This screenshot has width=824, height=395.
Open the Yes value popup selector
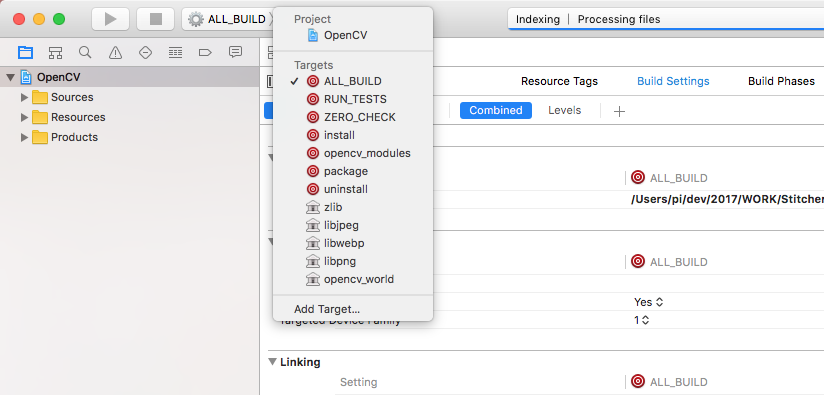[648, 302]
